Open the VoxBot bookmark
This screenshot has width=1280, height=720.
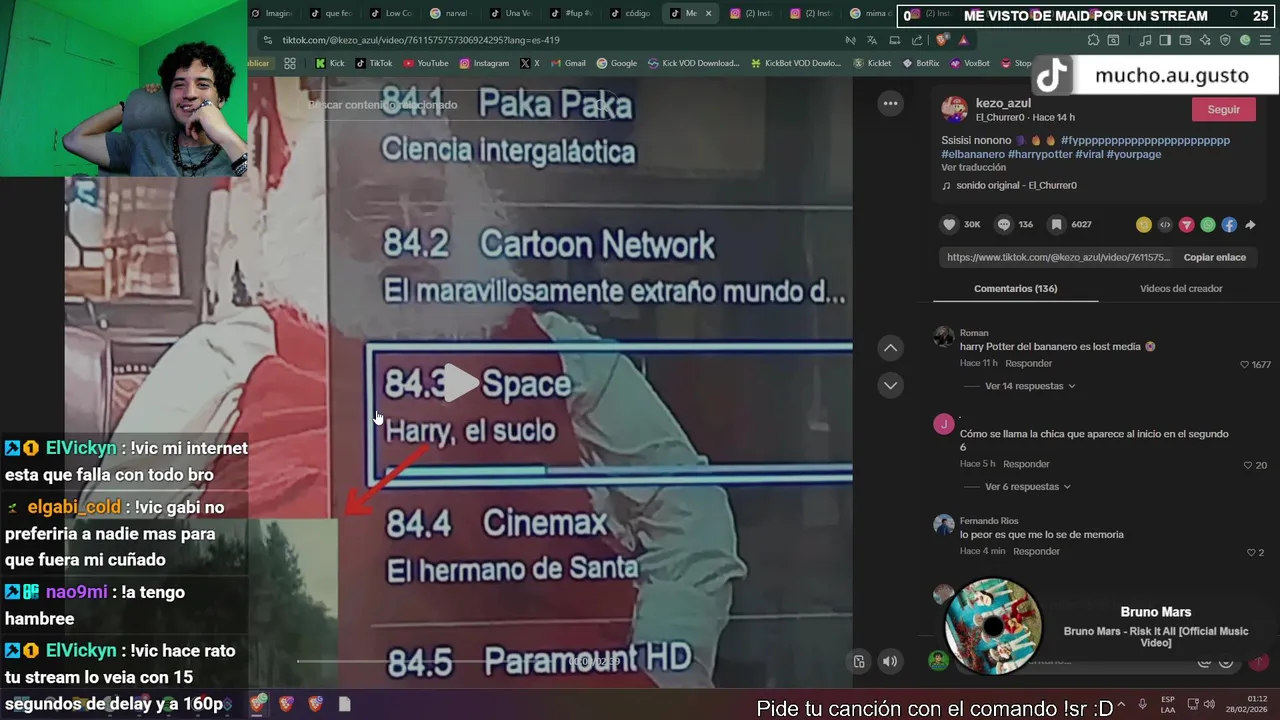(x=970, y=63)
